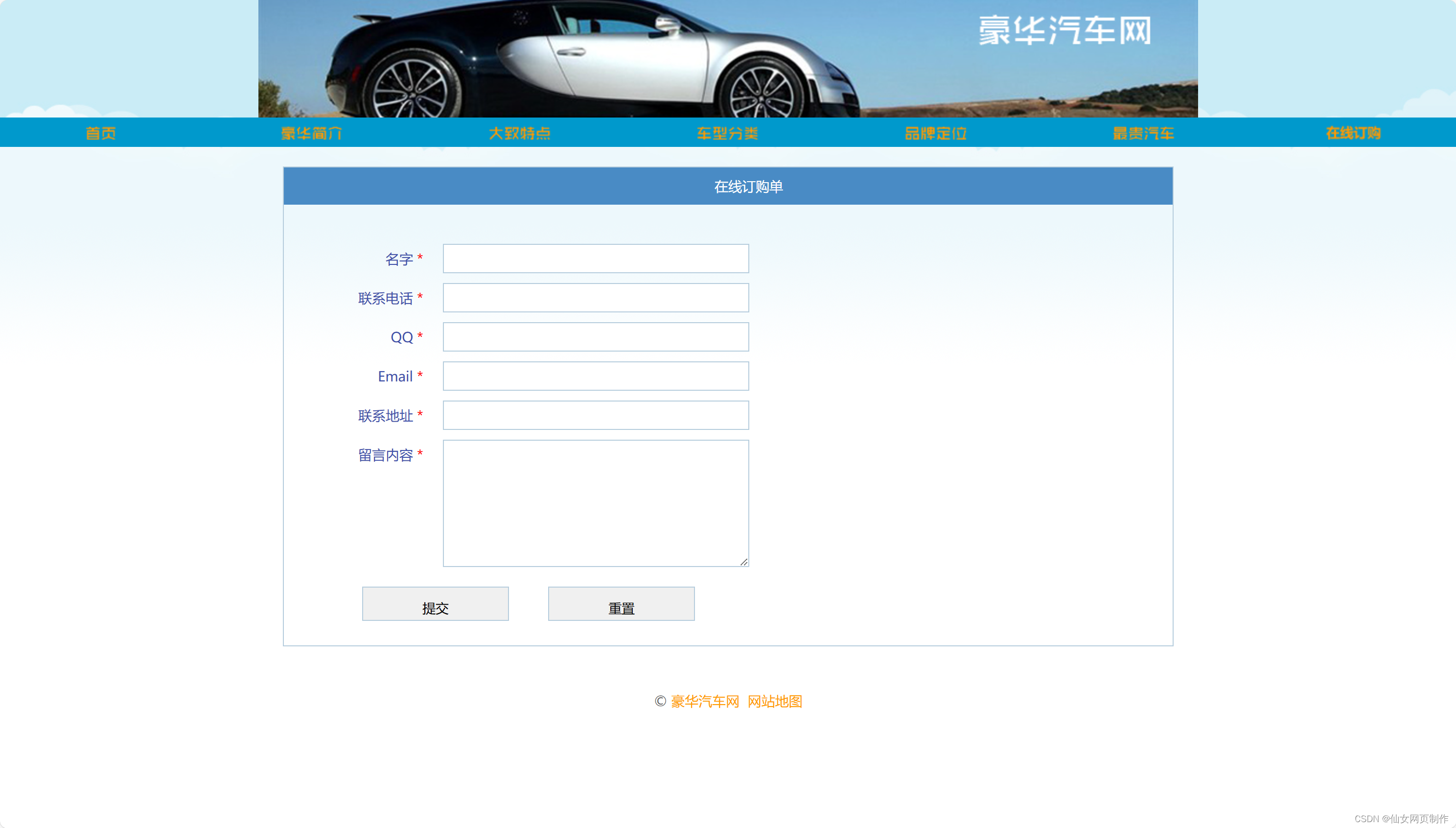
Task: Open the 首页 navigation item
Action: pyautogui.click(x=101, y=133)
